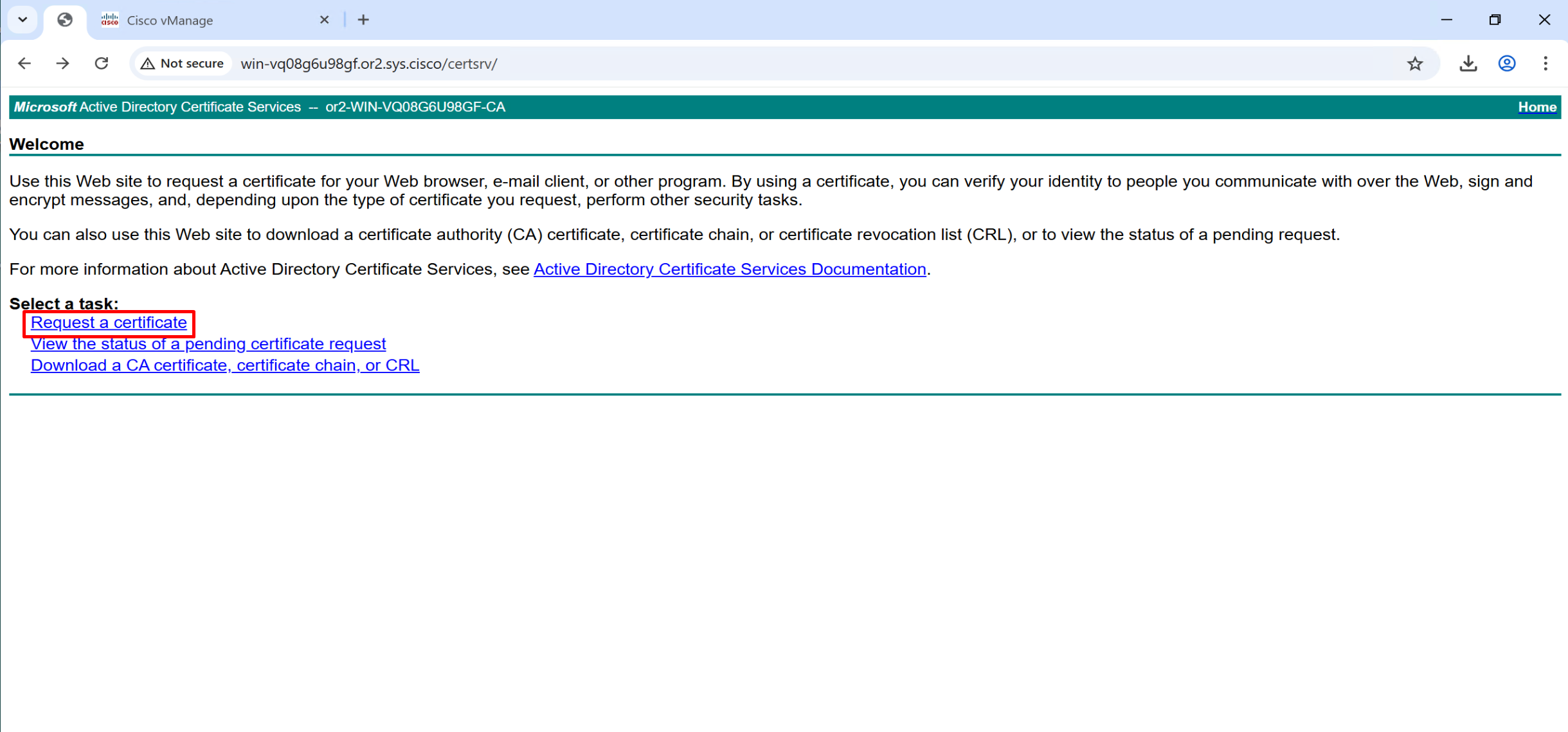
Task: Open the downloads icon
Action: coord(1468,64)
